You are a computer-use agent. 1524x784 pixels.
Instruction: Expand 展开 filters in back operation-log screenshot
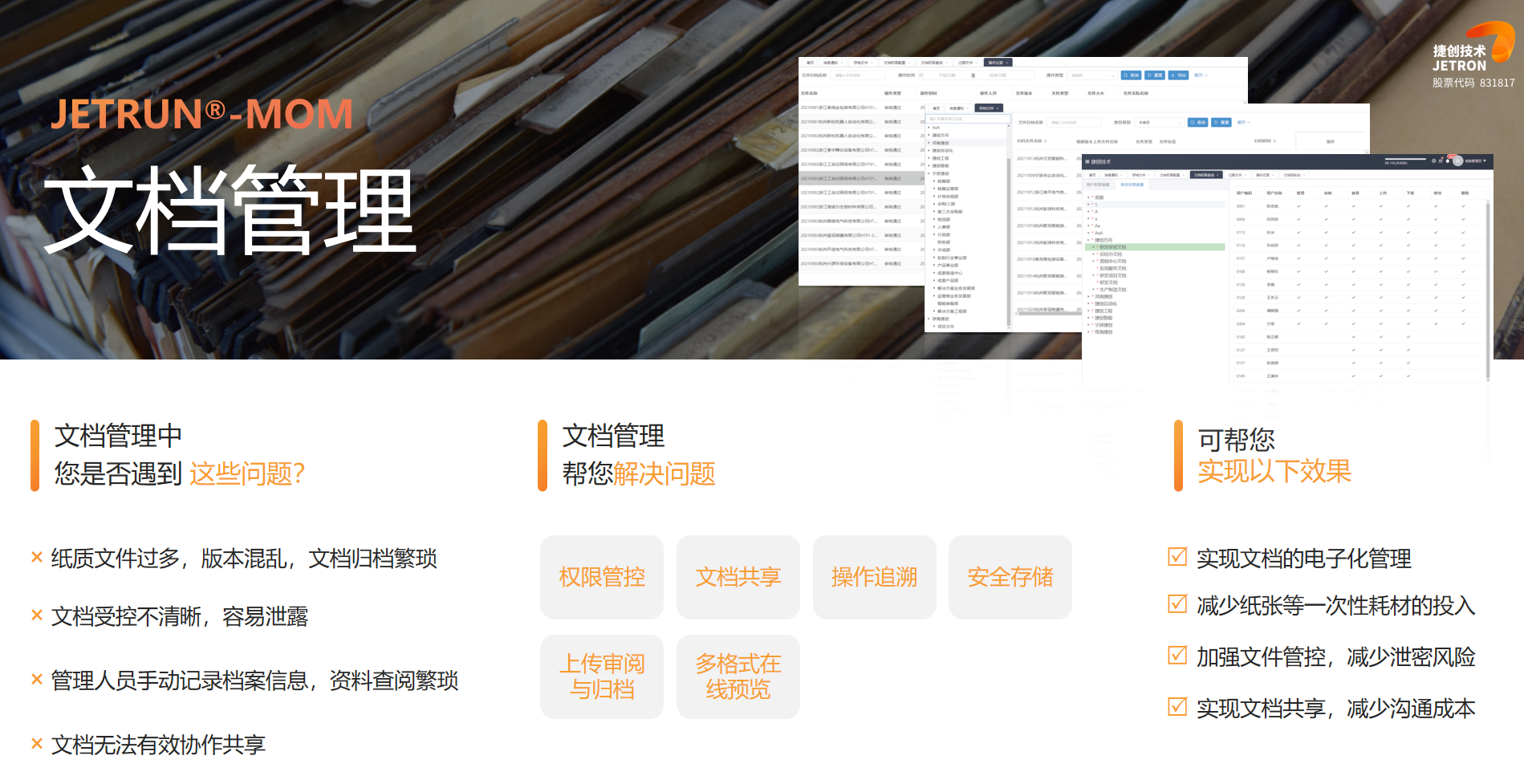1201,75
